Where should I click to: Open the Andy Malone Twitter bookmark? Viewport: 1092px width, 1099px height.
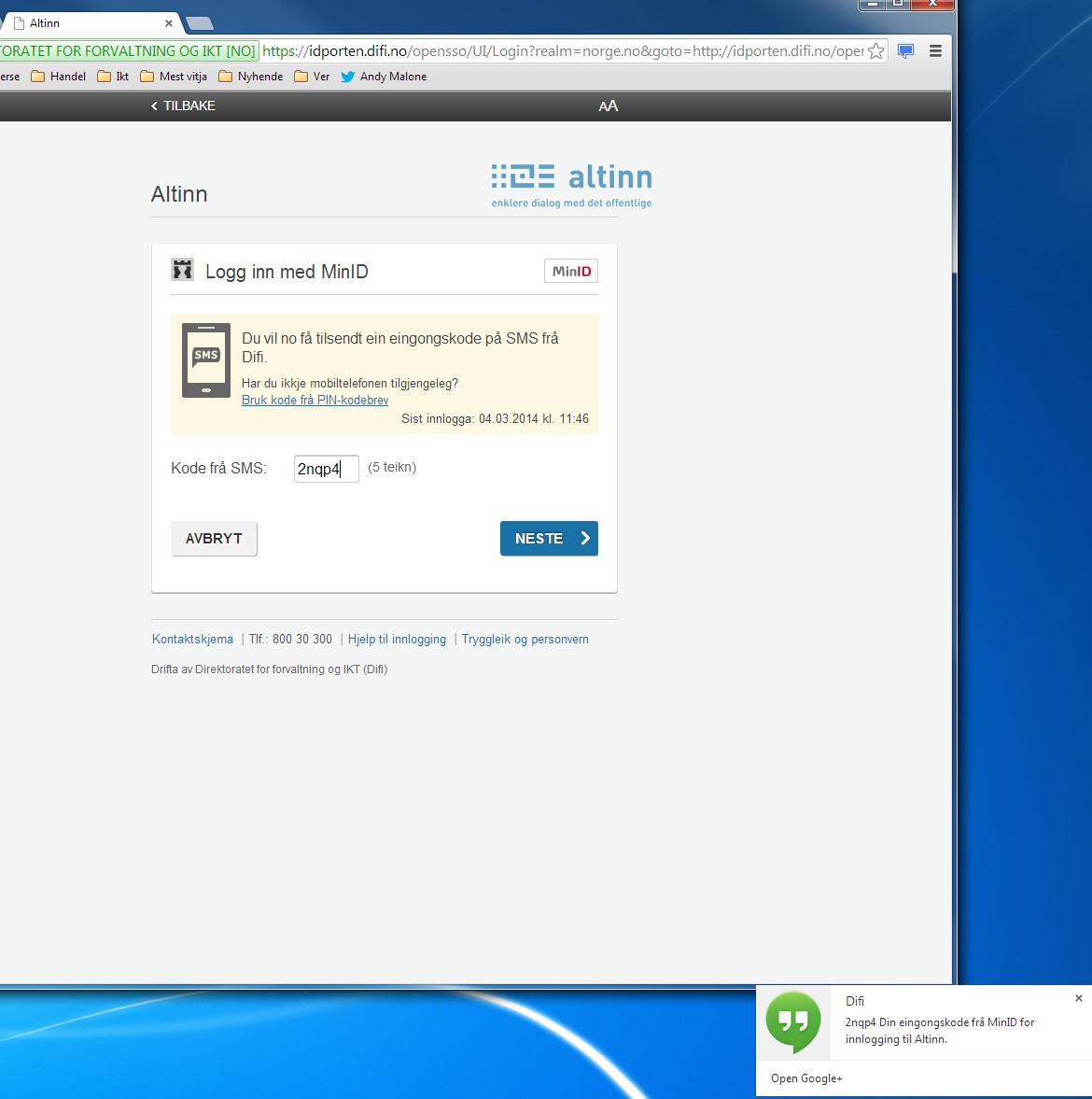coord(384,77)
